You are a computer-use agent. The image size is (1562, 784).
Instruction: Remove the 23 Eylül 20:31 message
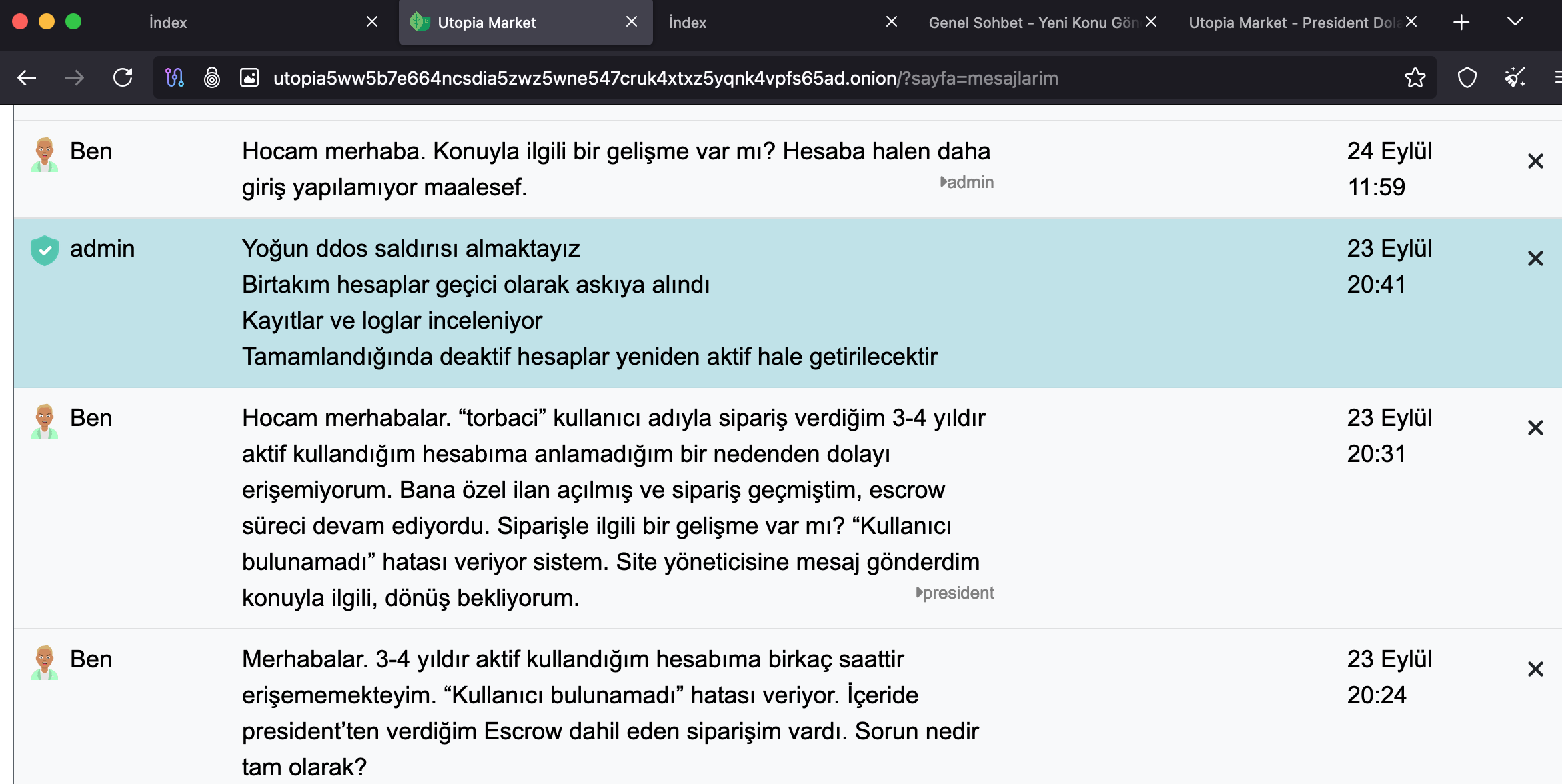[x=1535, y=428]
